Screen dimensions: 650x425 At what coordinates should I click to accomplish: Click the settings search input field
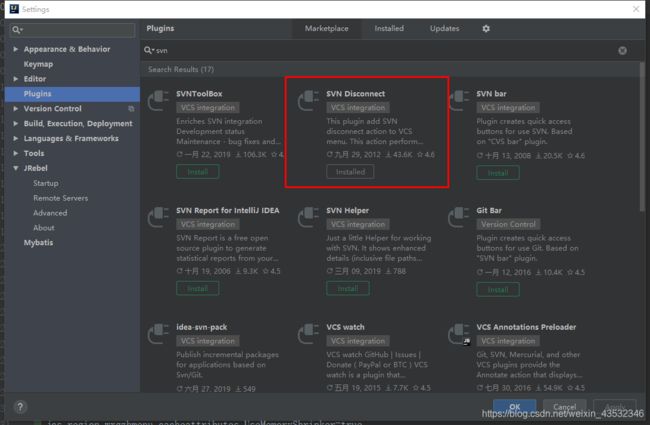[x=72, y=30]
